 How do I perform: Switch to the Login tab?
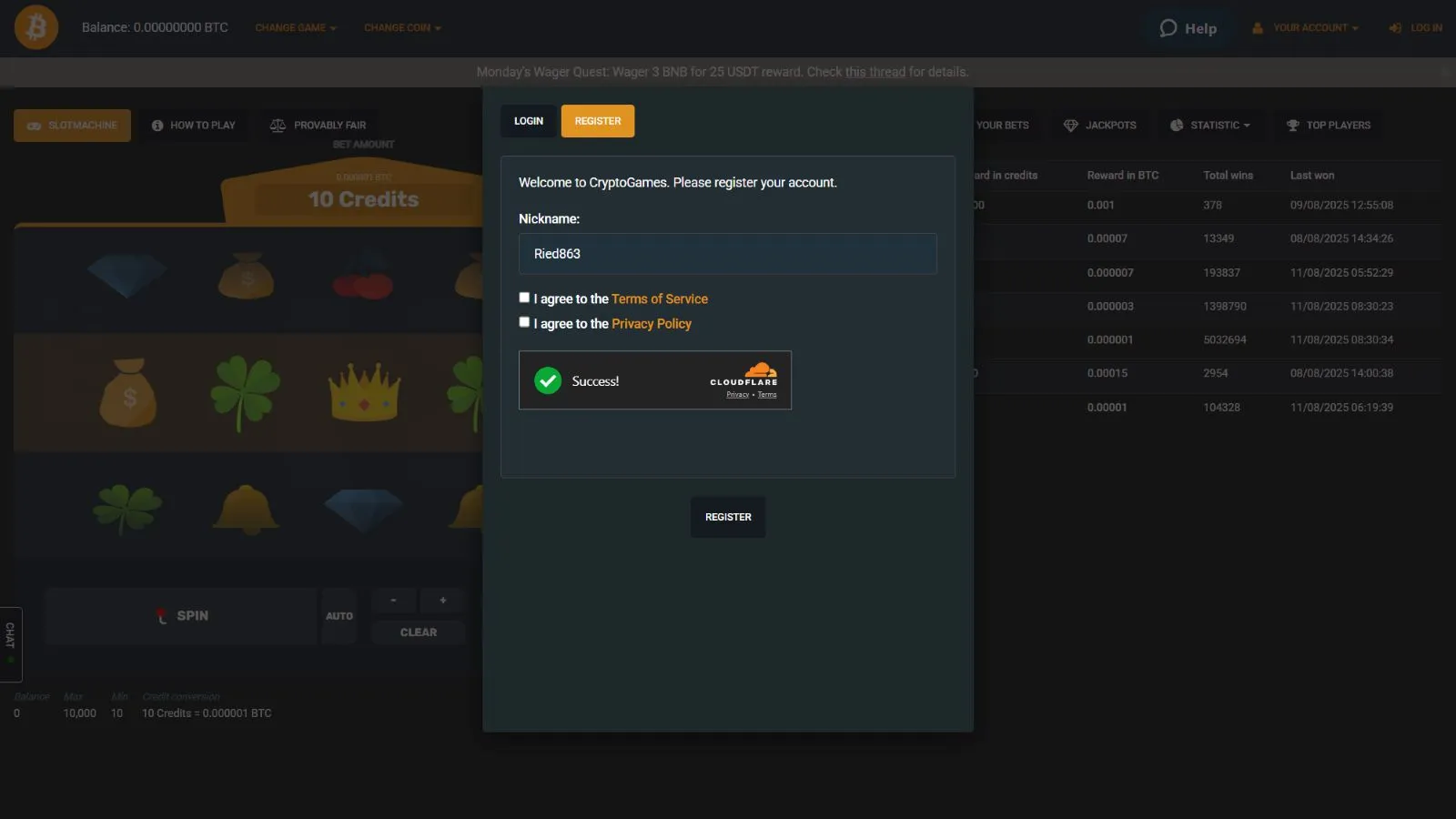(x=528, y=121)
